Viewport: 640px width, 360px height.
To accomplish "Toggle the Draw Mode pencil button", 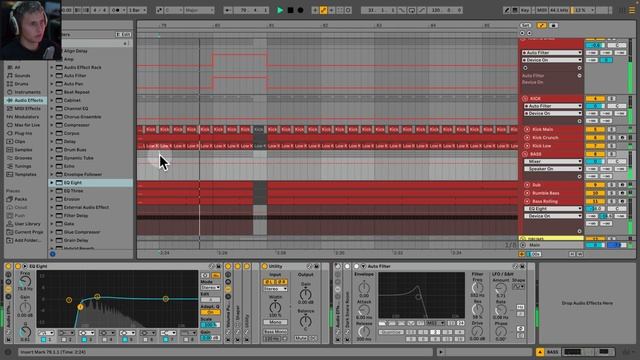I will [x=507, y=10].
